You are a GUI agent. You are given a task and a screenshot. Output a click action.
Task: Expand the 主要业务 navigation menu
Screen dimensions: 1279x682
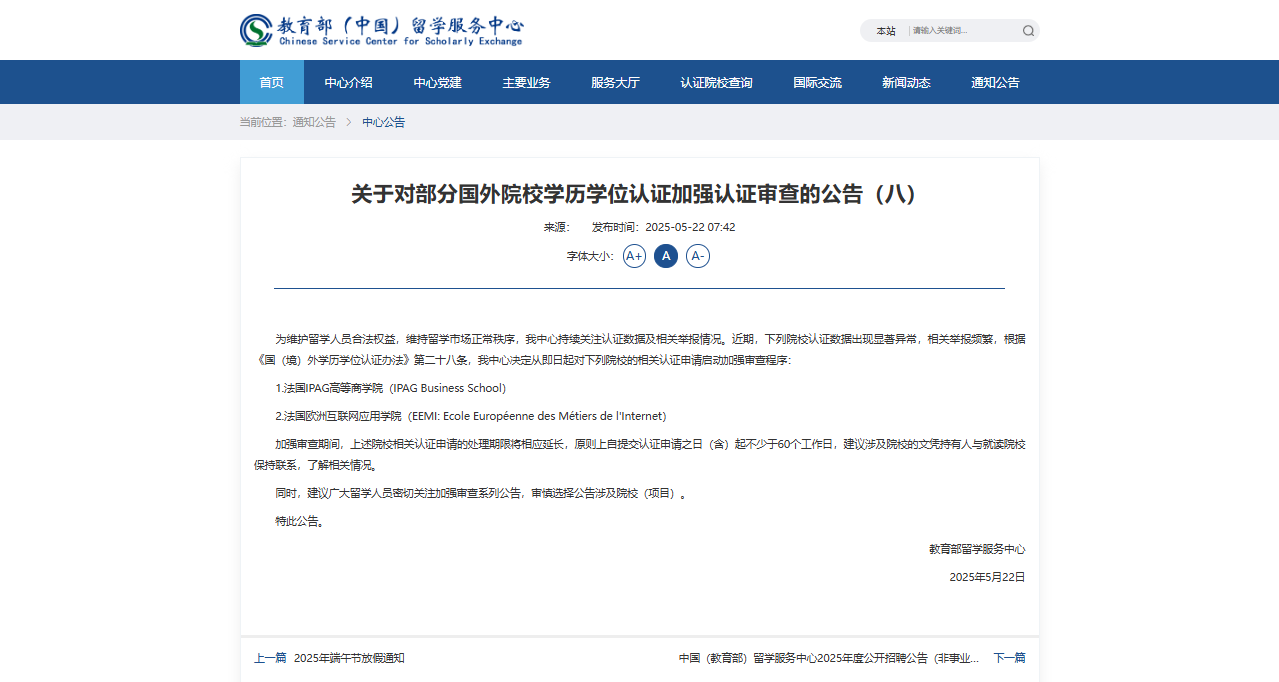click(526, 82)
